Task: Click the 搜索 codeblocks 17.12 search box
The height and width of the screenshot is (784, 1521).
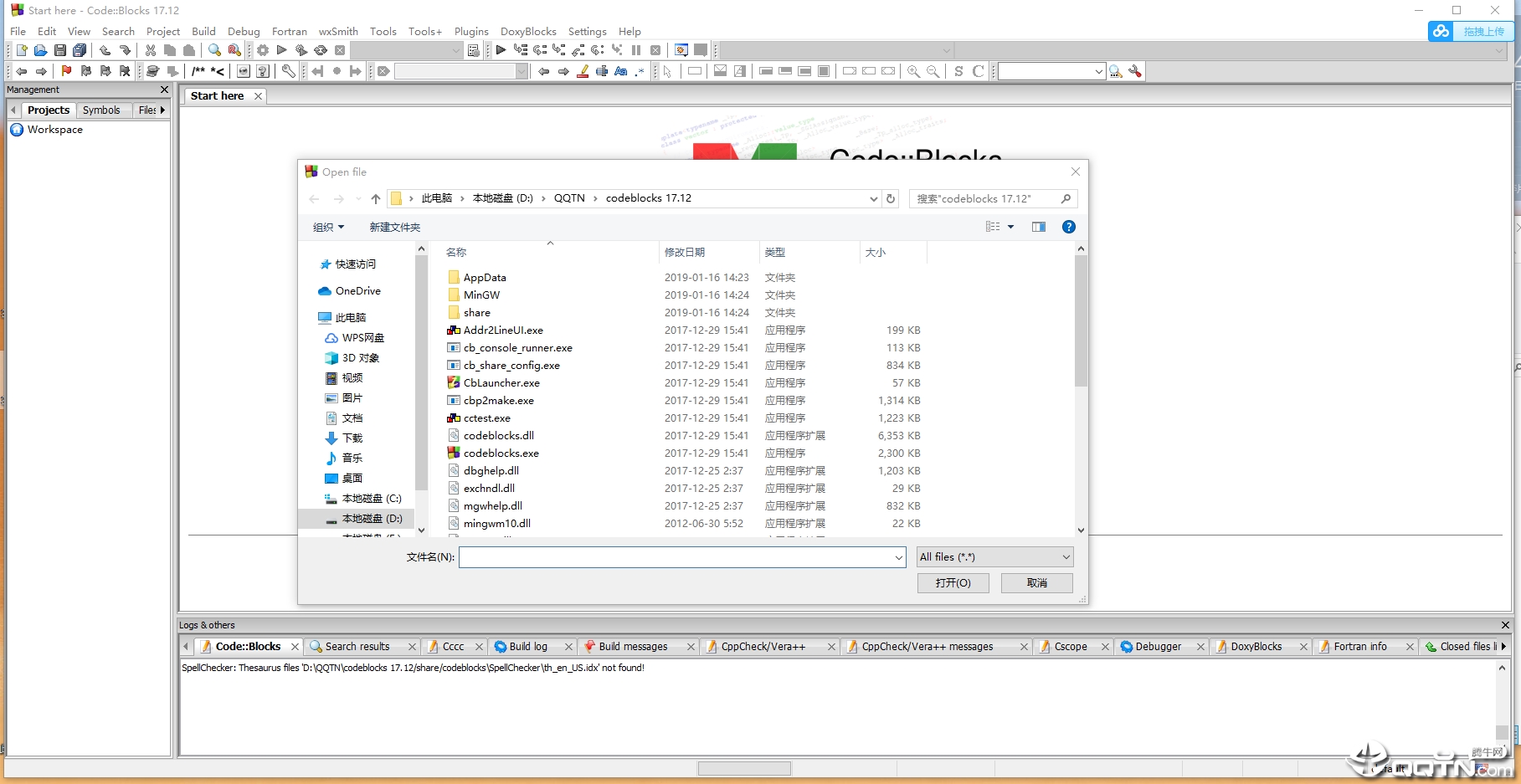Action: 993,198
